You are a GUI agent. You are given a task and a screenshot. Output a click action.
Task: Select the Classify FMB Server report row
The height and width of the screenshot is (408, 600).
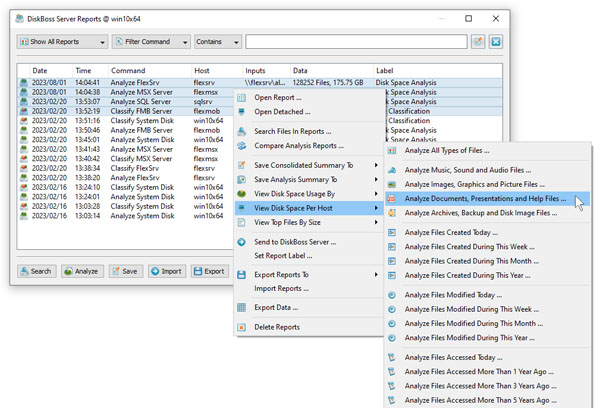click(126, 111)
